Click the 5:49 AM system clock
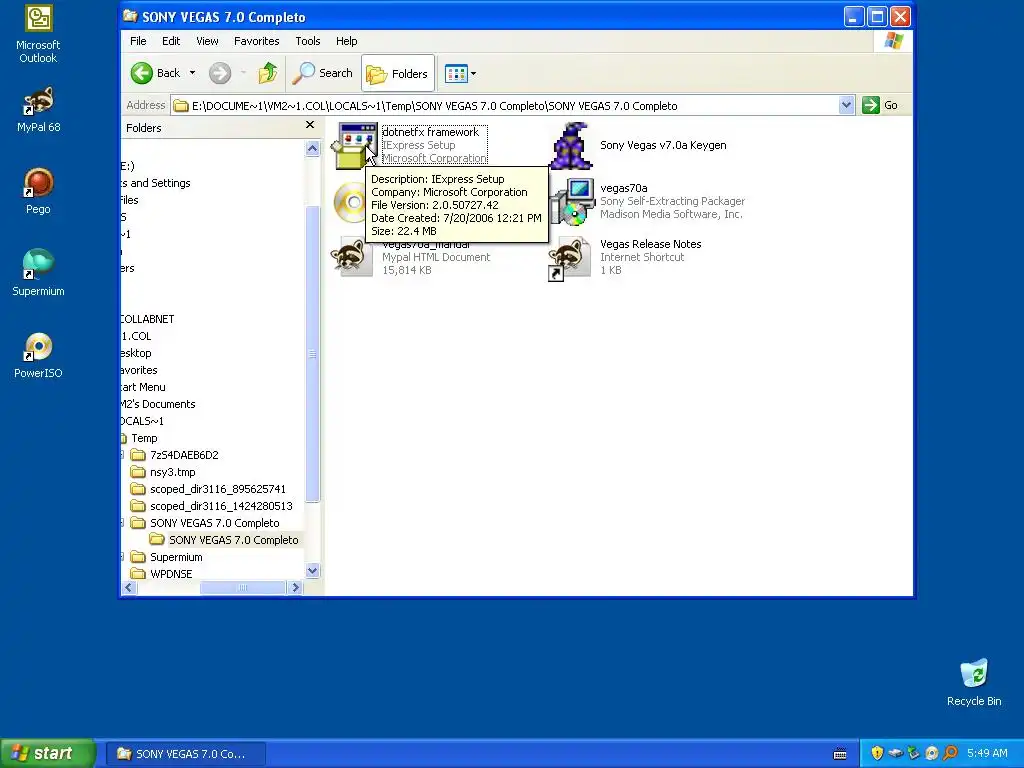 point(987,753)
